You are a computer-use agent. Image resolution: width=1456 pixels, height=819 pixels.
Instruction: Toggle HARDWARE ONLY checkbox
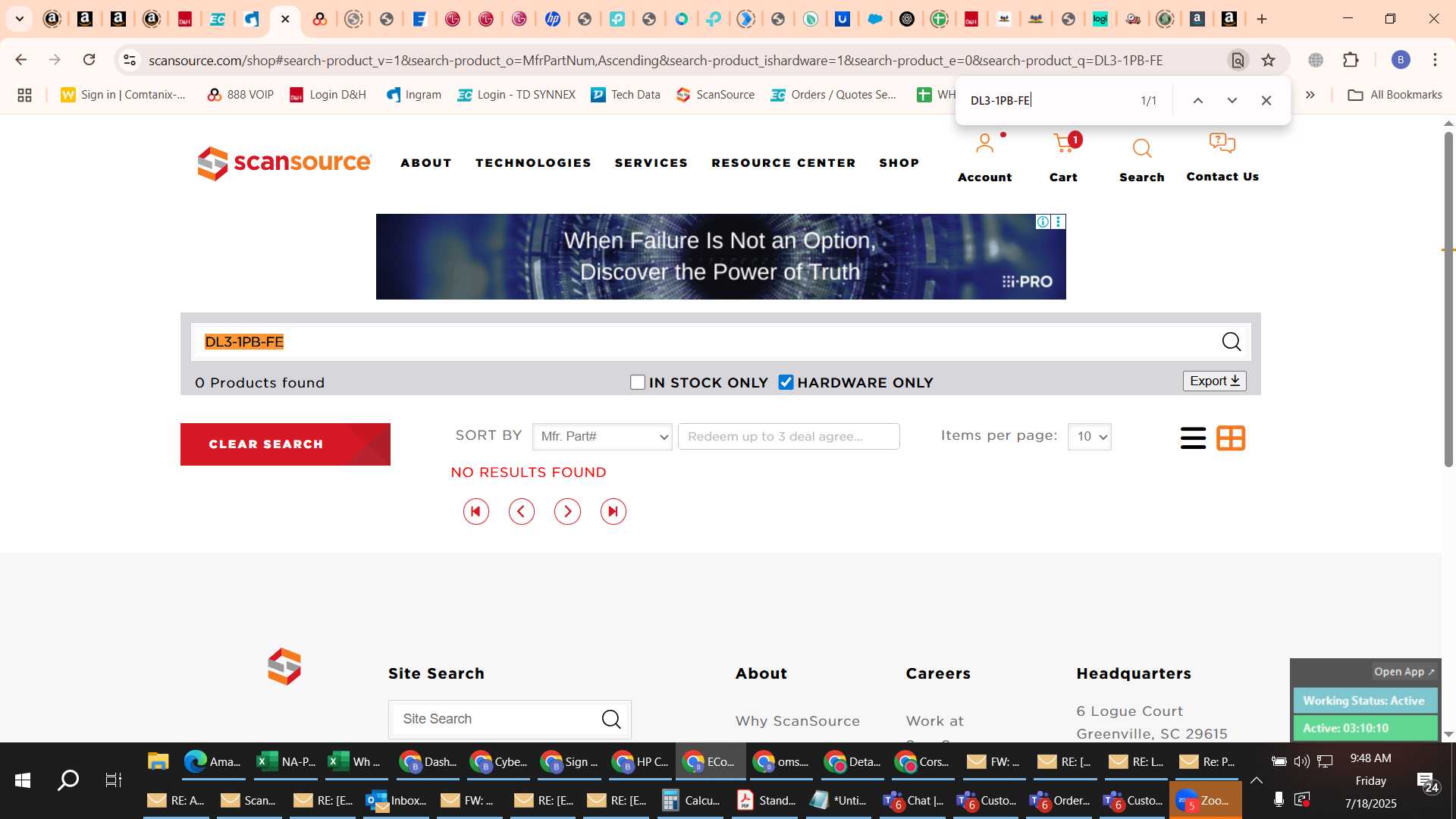click(786, 383)
